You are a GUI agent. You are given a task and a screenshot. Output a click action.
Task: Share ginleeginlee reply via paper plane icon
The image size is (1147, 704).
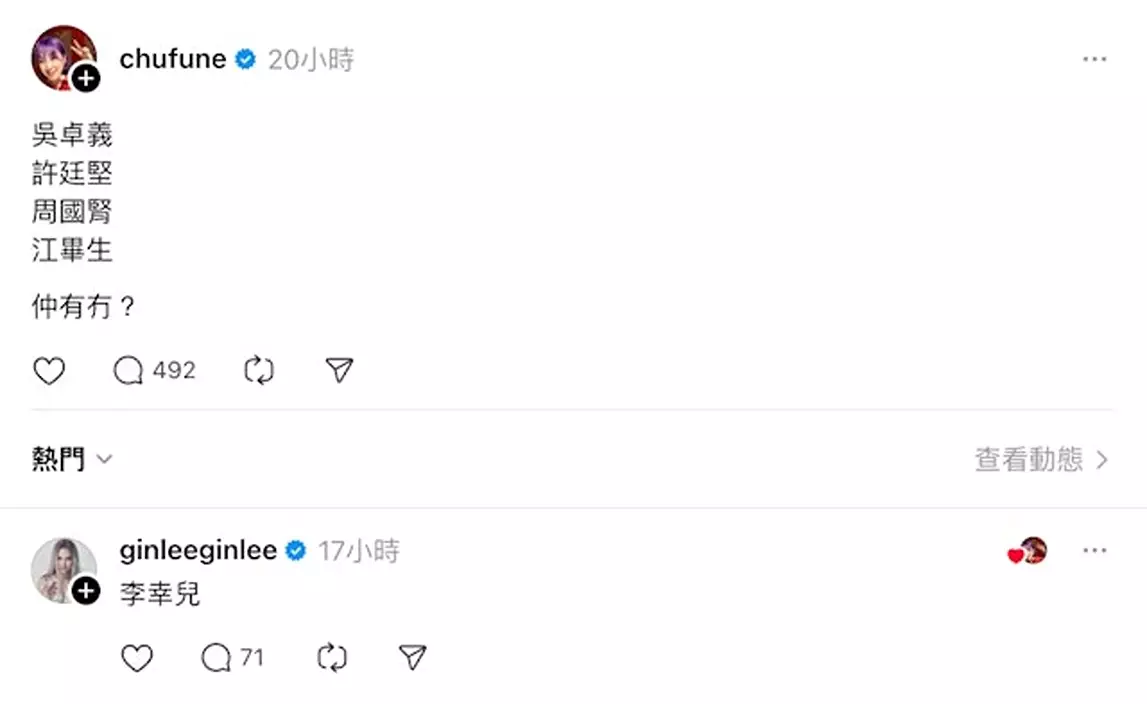[413, 657]
